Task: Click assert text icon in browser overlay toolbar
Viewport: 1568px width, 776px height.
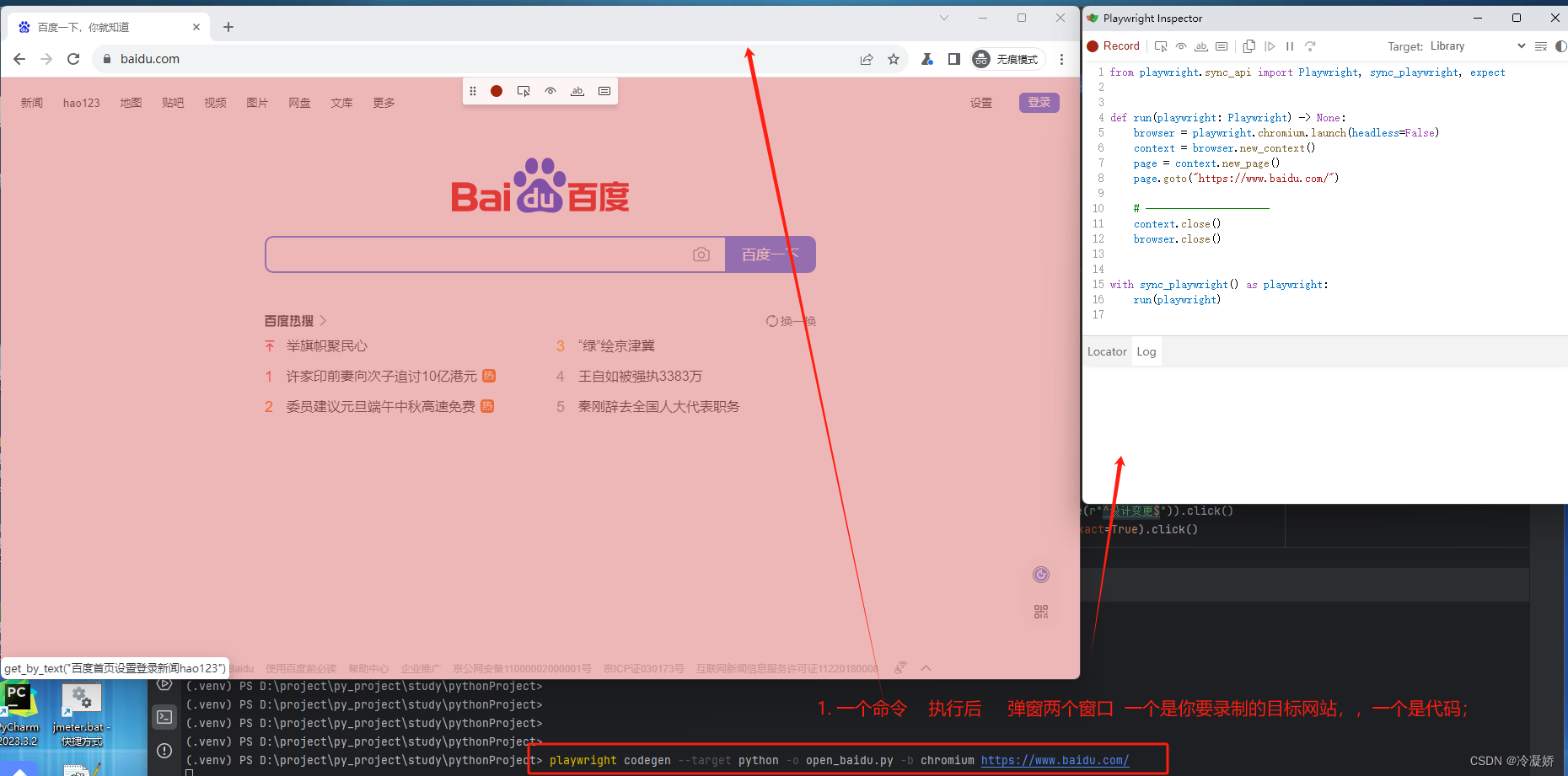Action: [x=577, y=91]
